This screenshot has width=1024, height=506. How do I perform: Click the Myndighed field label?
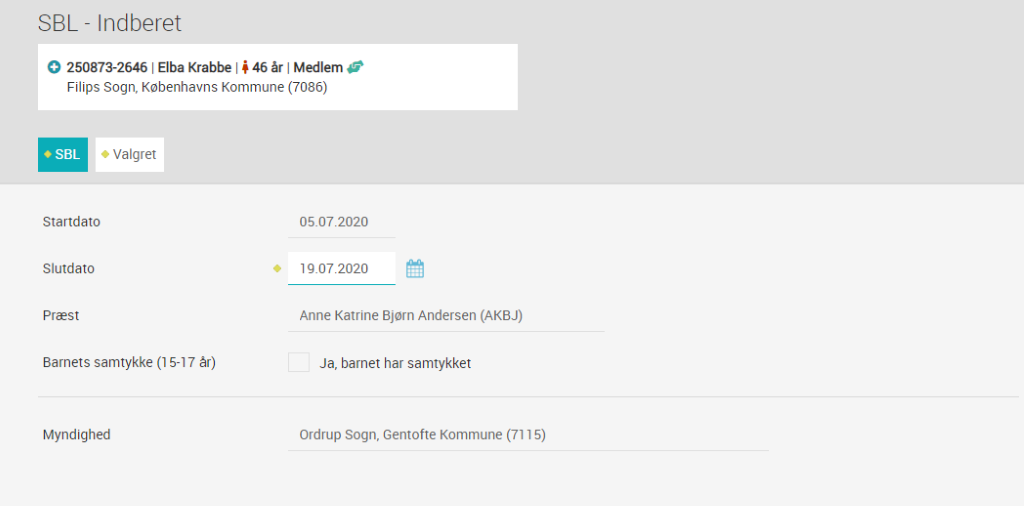point(76,435)
